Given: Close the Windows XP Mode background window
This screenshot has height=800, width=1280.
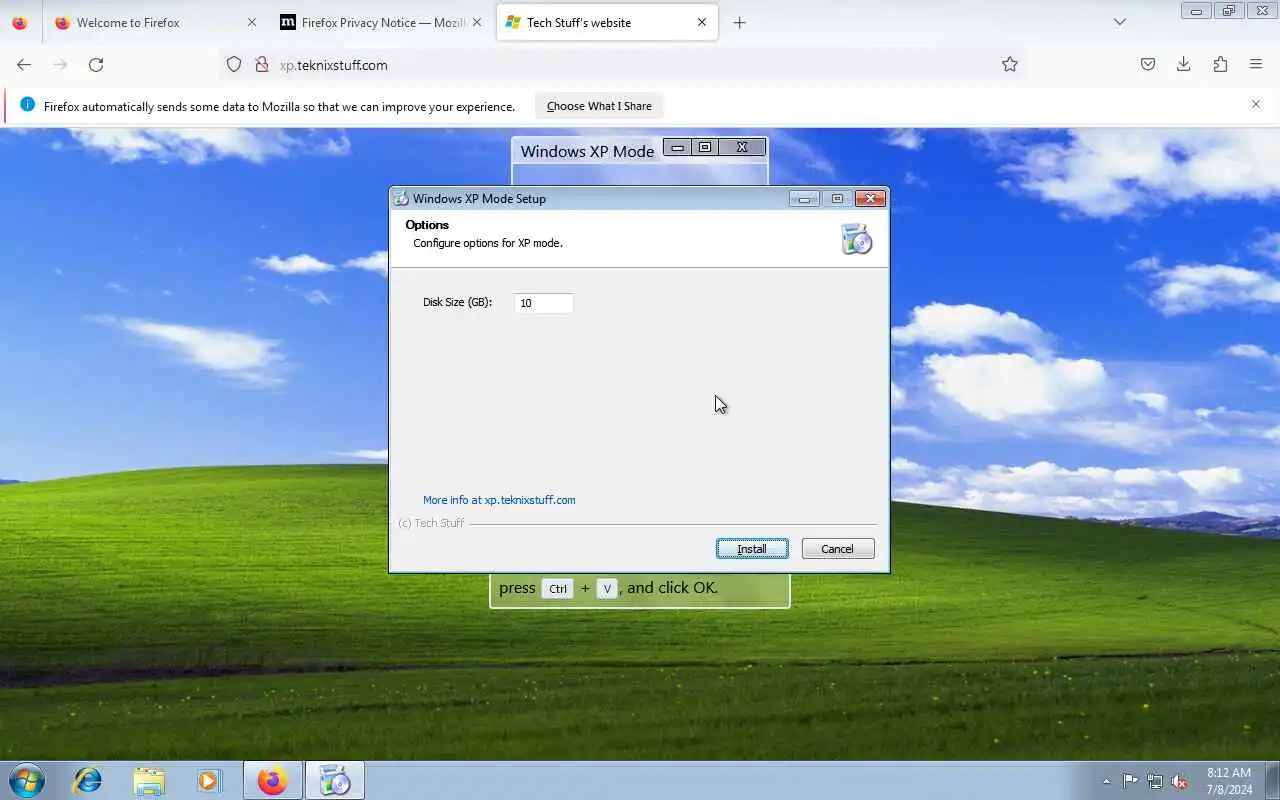Looking at the screenshot, I should 742,147.
